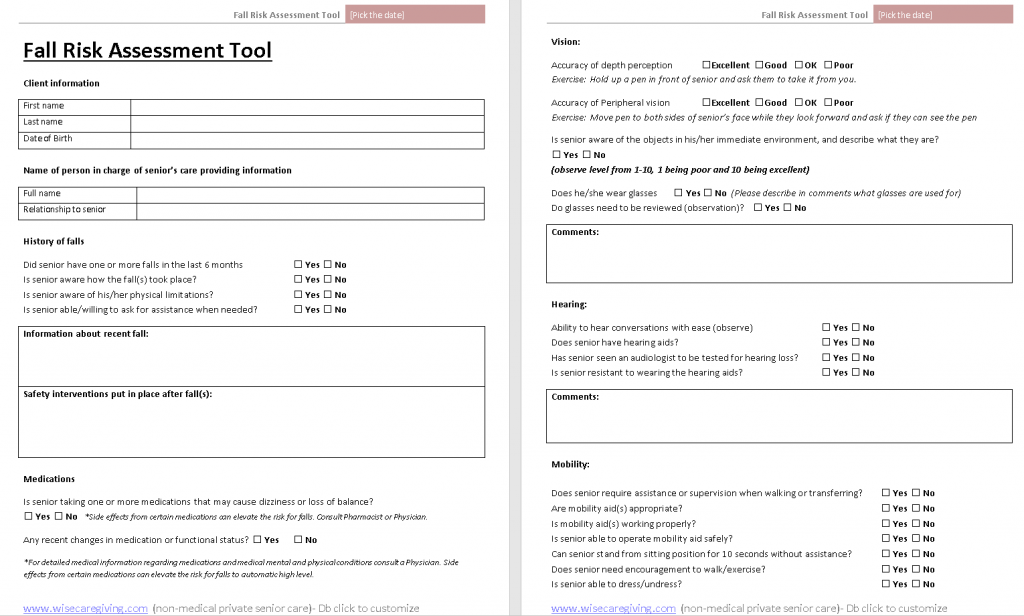The image size is (1024, 616).
Task: Check Yes for senior having hearing aids
Action: click(828, 342)
